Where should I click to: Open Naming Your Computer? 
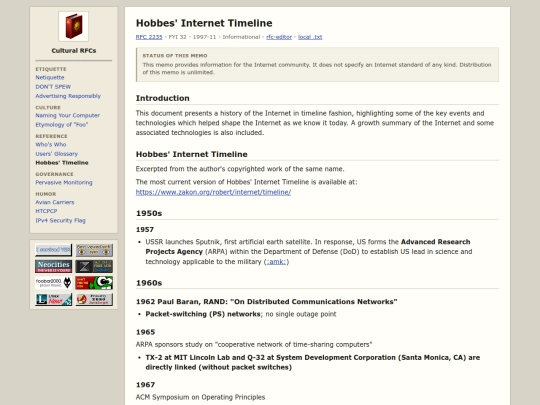(68, 115)
